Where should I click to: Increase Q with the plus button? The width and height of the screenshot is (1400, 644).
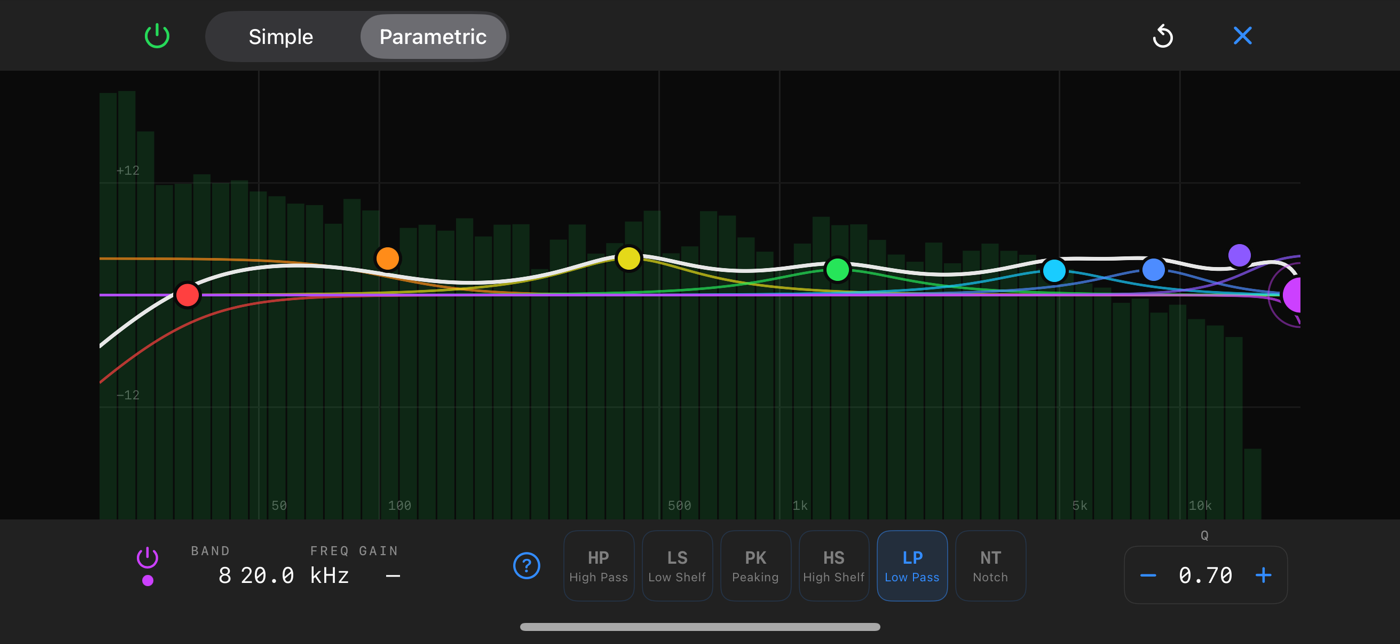click(1263, 575)
